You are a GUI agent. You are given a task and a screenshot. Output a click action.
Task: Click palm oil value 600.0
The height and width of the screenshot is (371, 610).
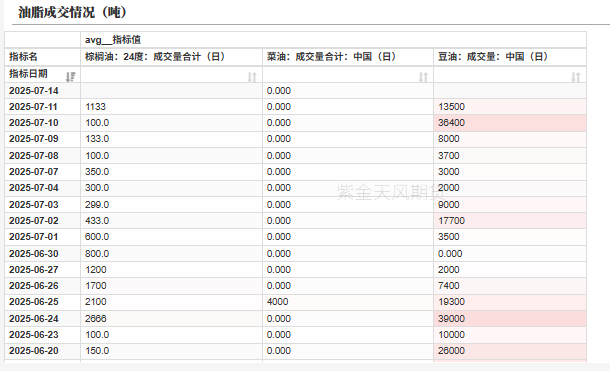click(97, 237)
